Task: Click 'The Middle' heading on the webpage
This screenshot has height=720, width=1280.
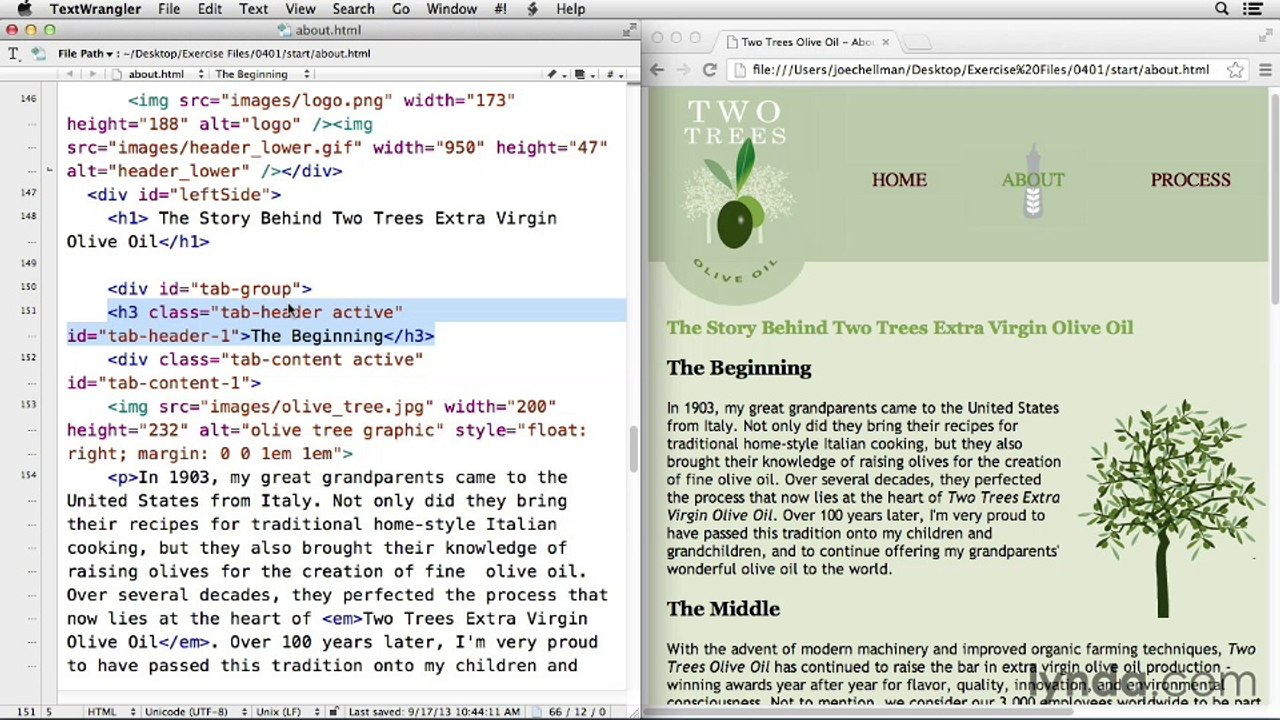Action: coord(723,609)
